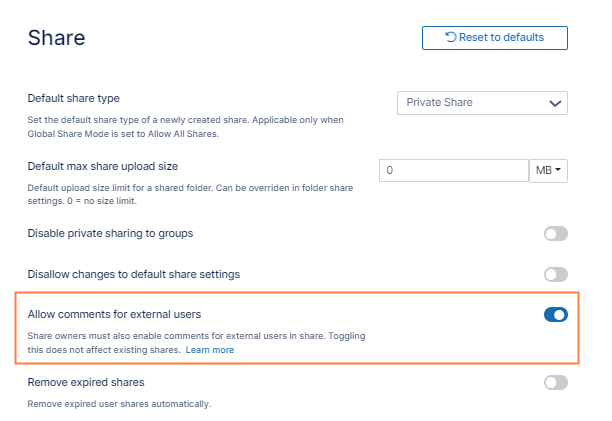The height and width of the screenshot is (421, 612).
Task: Click the Share page heading
Action: (x=56, y=39)
